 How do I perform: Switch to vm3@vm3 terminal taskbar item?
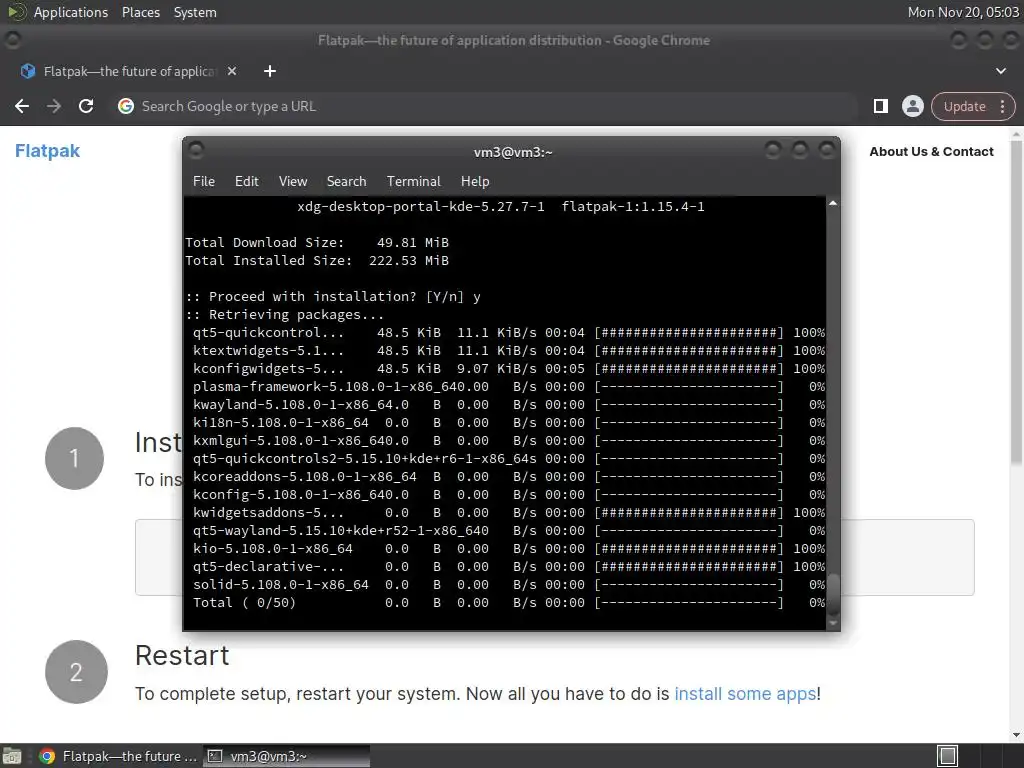(286, 756)
